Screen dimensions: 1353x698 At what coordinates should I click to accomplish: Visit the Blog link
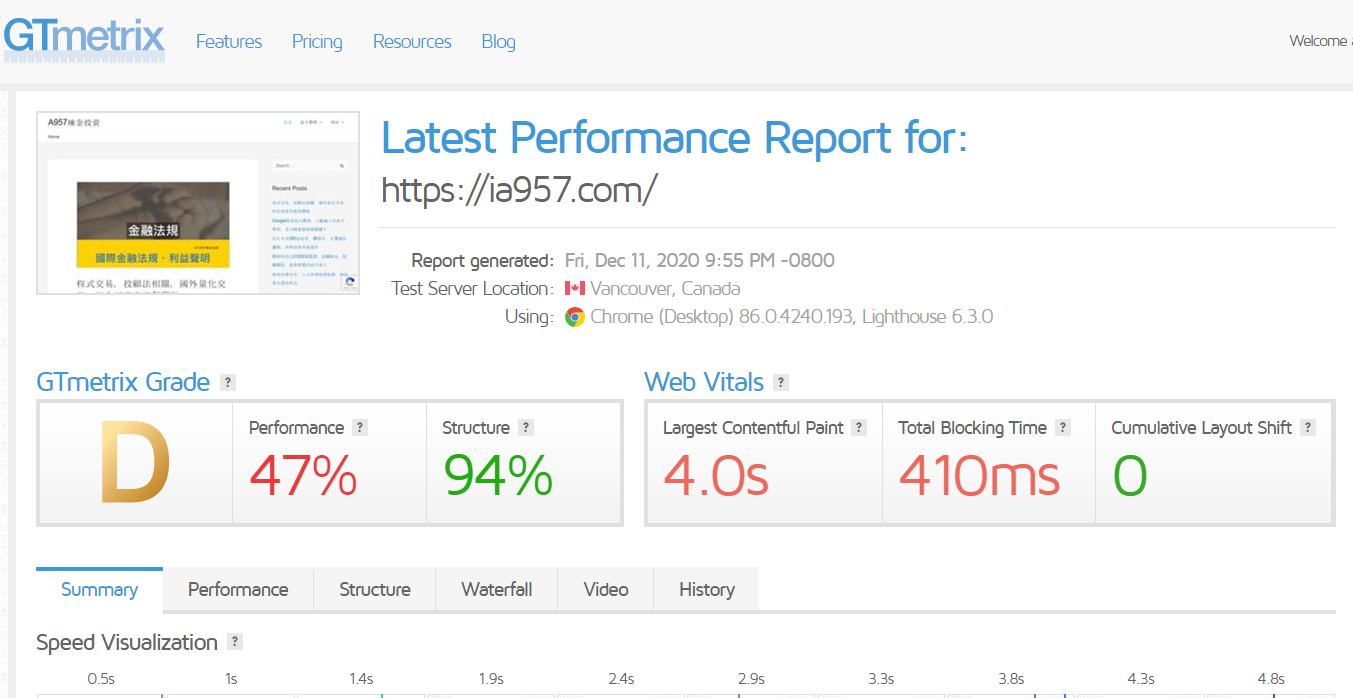coord(498,41)
